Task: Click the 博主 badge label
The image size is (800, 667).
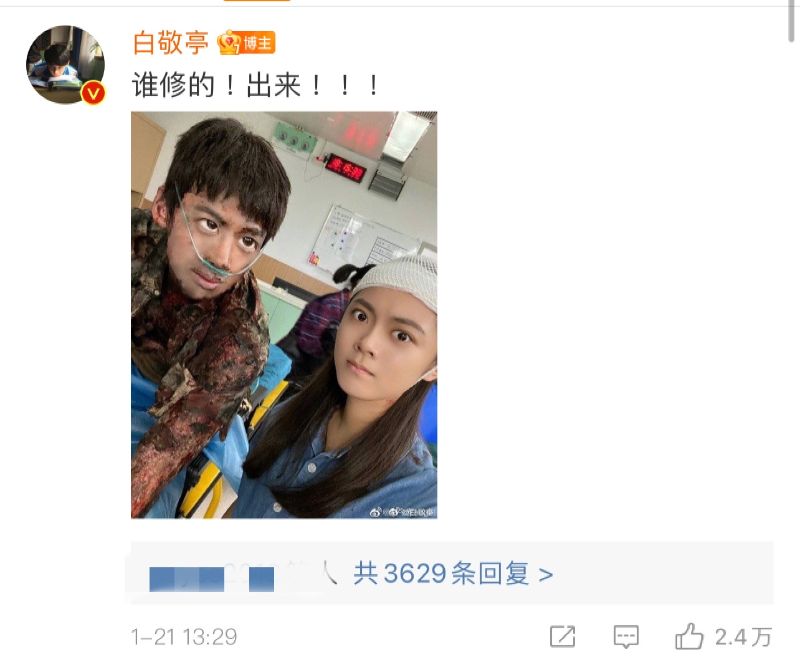Action: point(258,43)
